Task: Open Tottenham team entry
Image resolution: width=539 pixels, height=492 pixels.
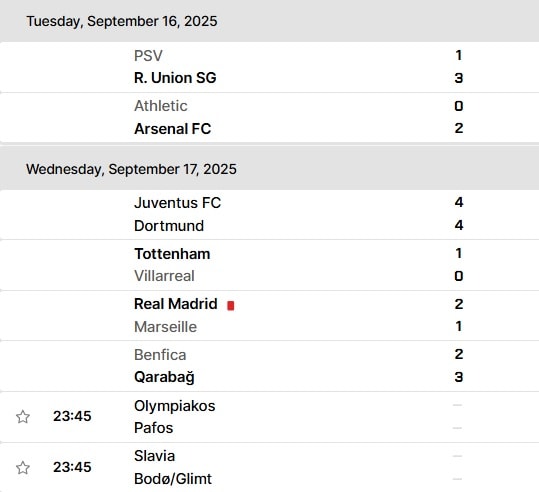Action: click(172, 254)
